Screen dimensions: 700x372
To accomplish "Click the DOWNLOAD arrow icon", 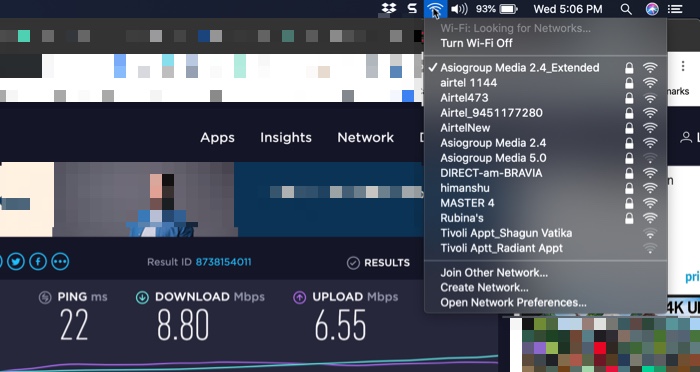I will 142,297.
